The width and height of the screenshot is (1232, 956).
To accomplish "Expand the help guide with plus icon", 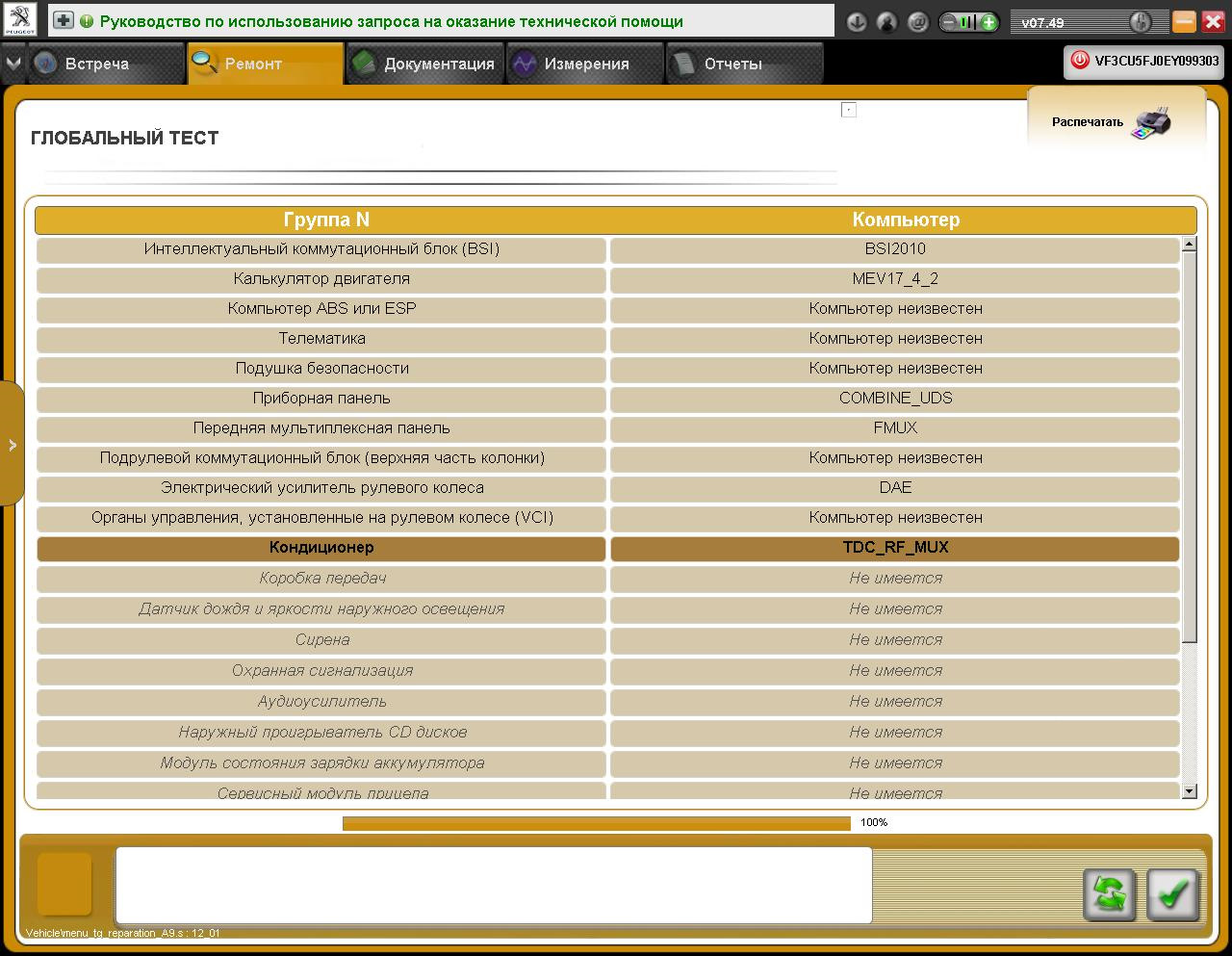I will pyautogui.click(x=64, y=20).
